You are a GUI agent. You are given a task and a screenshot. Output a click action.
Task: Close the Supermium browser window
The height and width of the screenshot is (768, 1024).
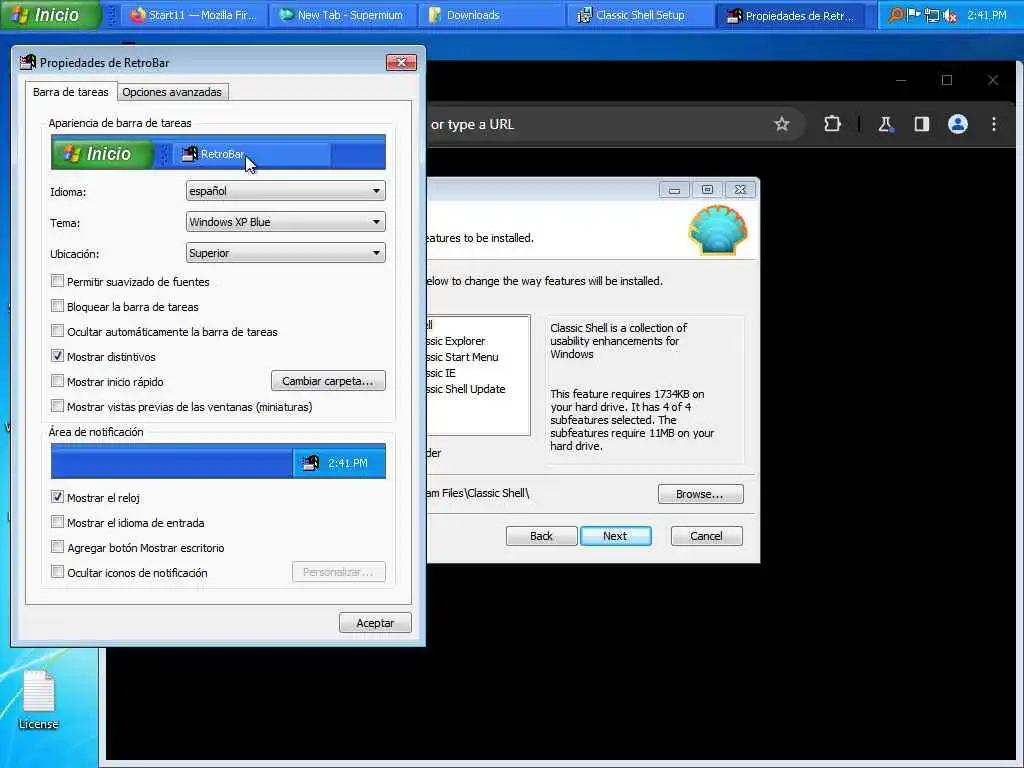coord(993,80)
